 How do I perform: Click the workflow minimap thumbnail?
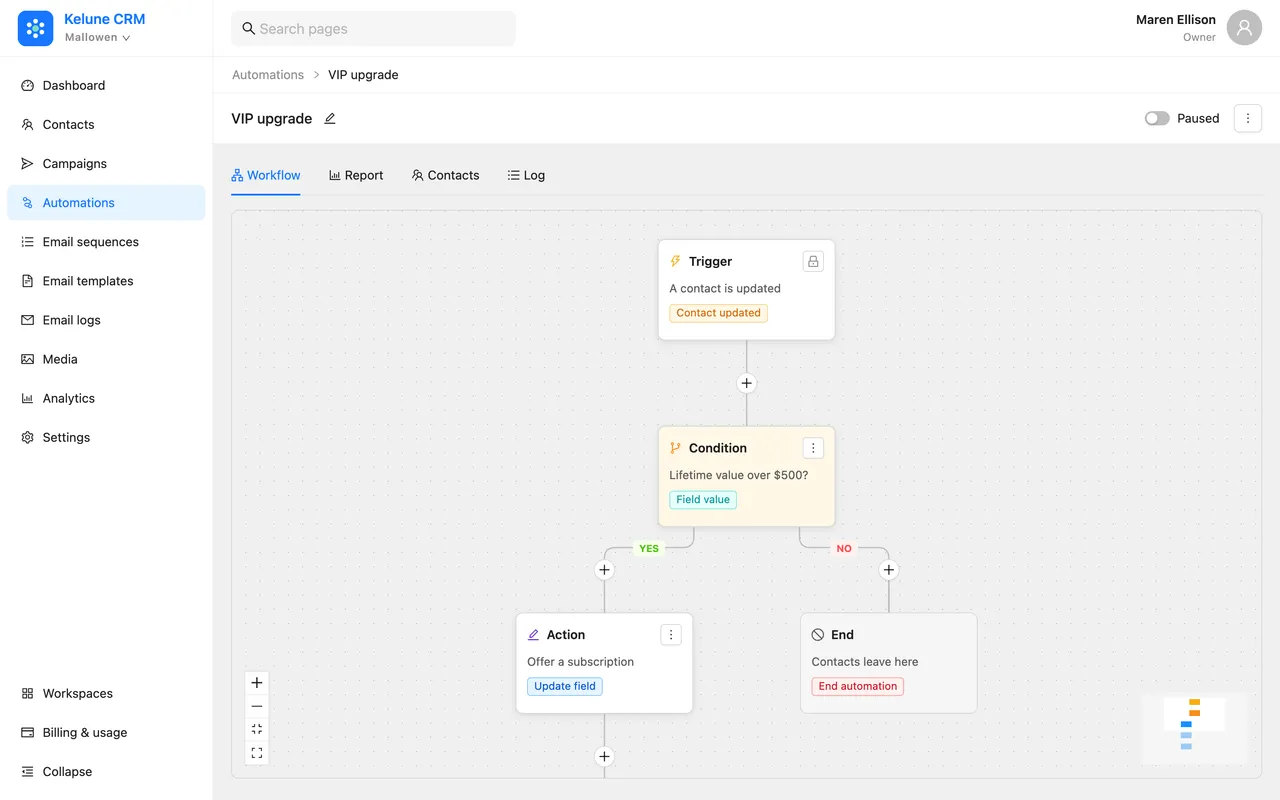click(x=1194, y=728)
